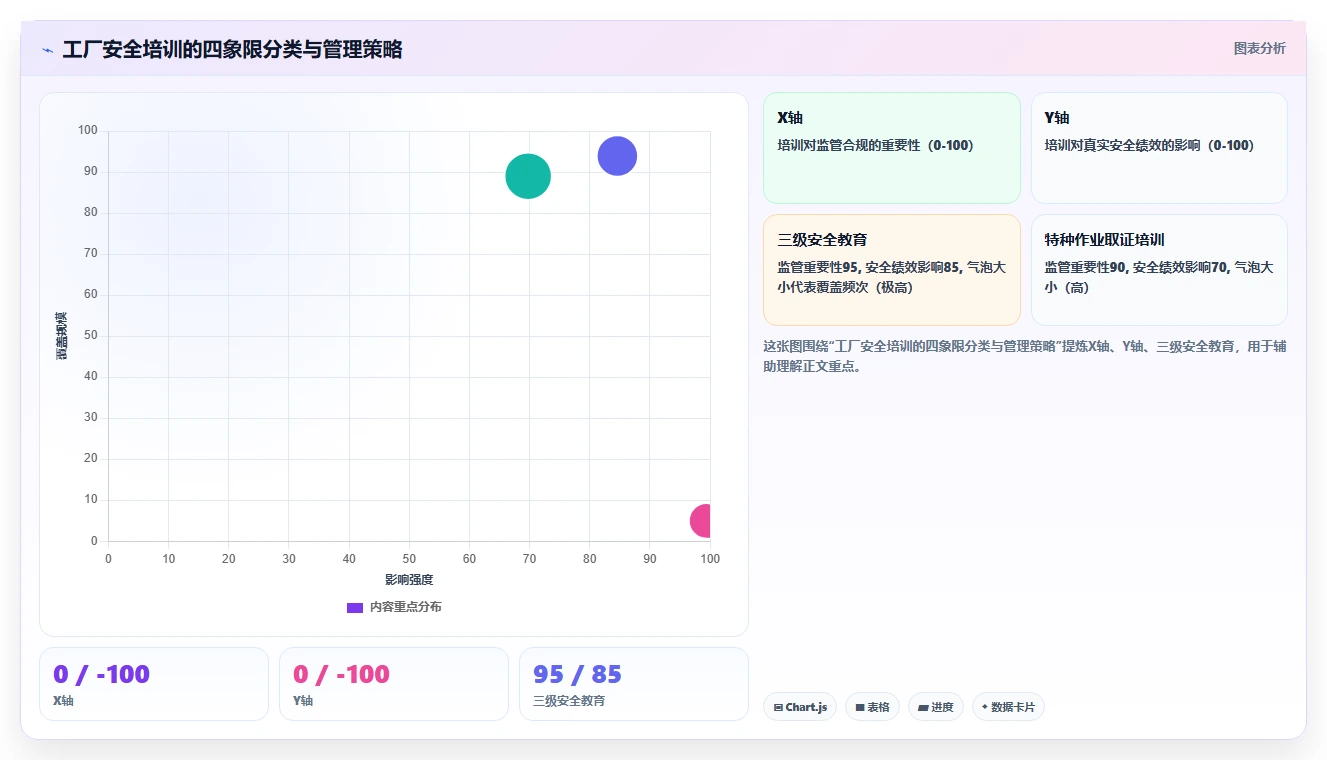This screenshot has width=1327, height=760.
Task: Click the 覆盖规模 vertical axis title
Action: coord(62,336)
